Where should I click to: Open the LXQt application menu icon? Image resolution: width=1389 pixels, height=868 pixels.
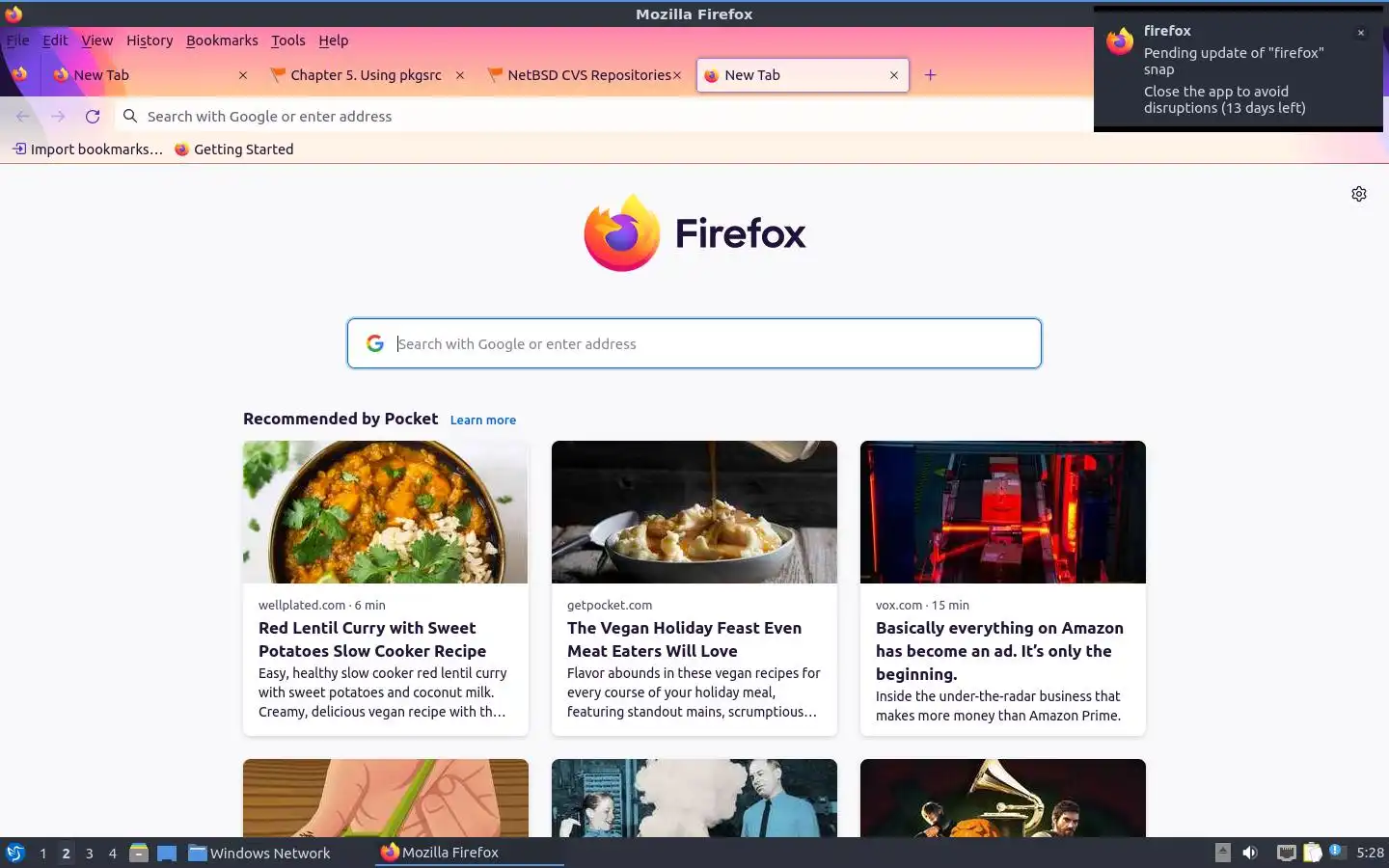[15, 853]
